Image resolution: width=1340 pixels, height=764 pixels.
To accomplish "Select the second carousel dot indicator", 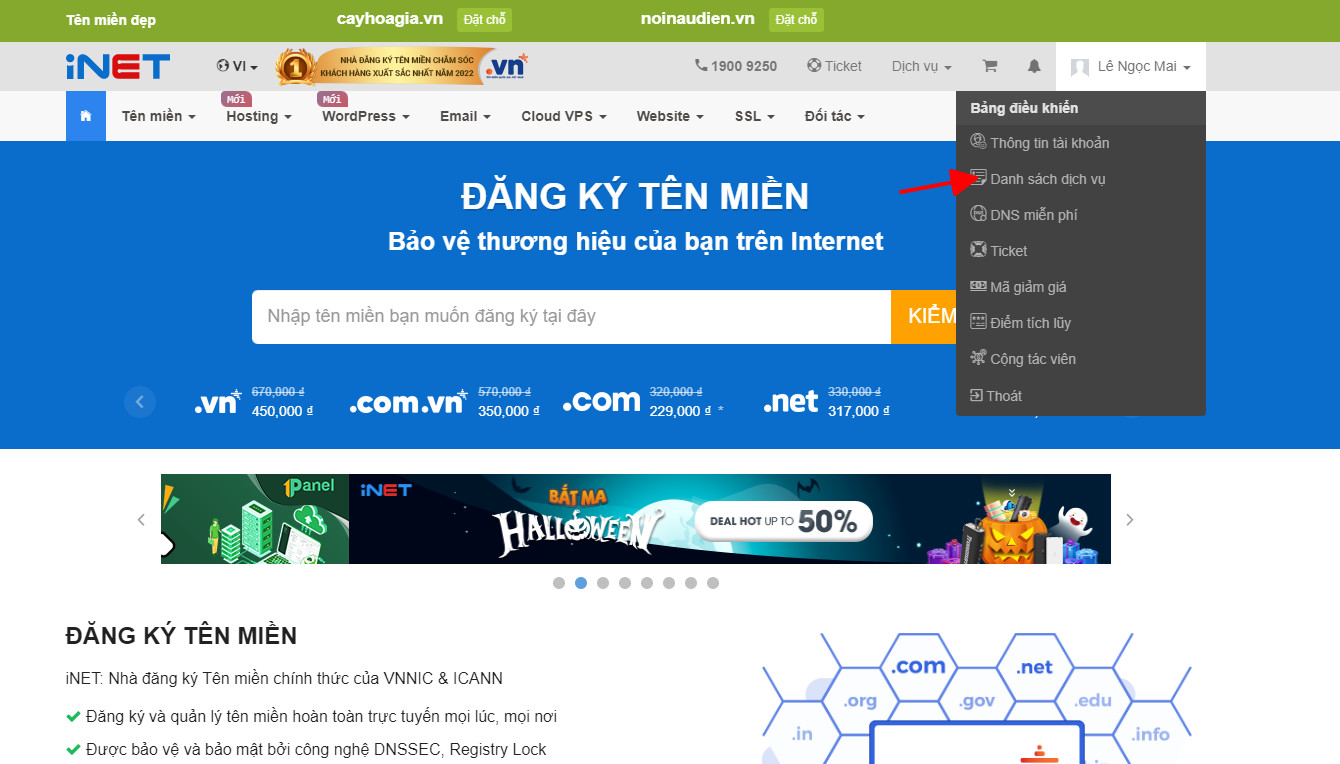I will coord(582,581).
